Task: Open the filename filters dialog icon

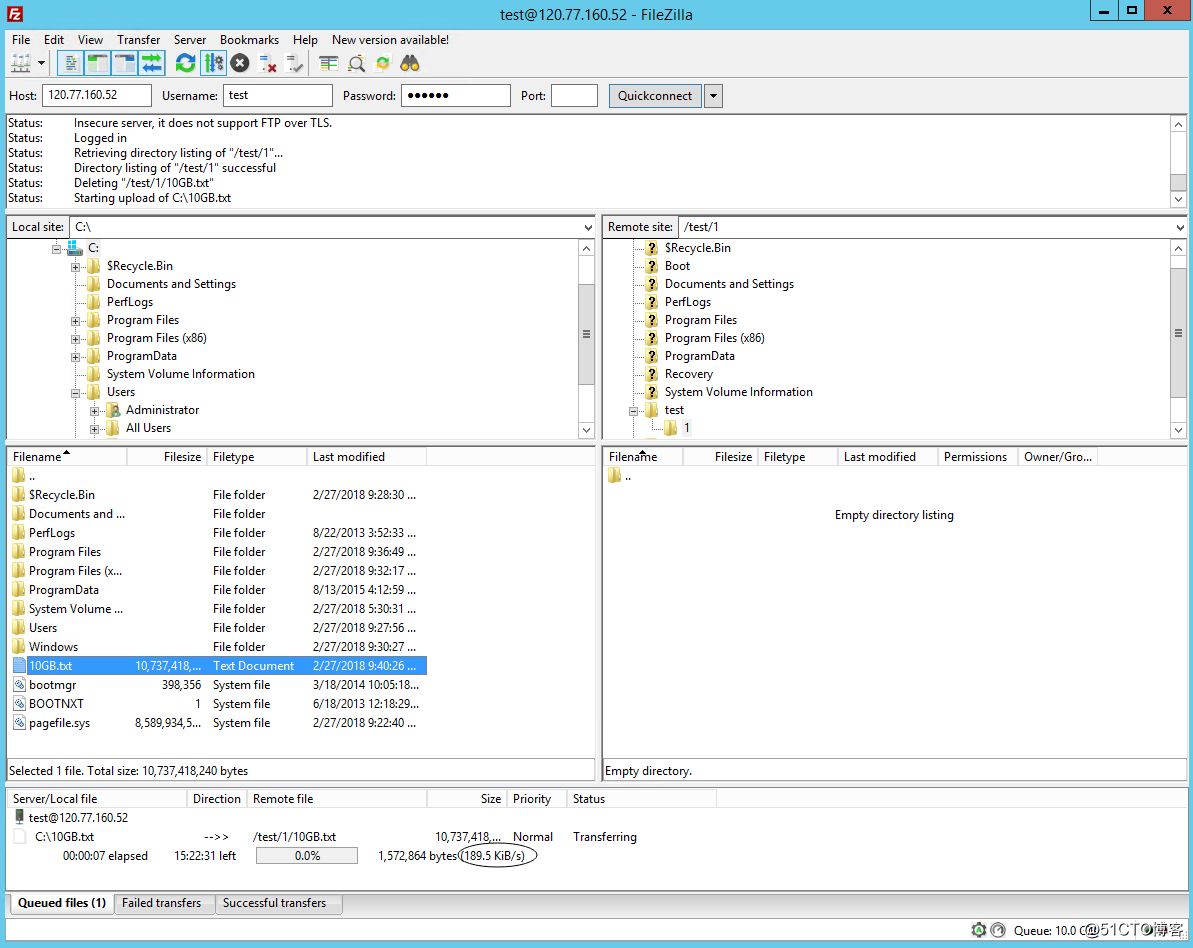Action: click(329, 63)
